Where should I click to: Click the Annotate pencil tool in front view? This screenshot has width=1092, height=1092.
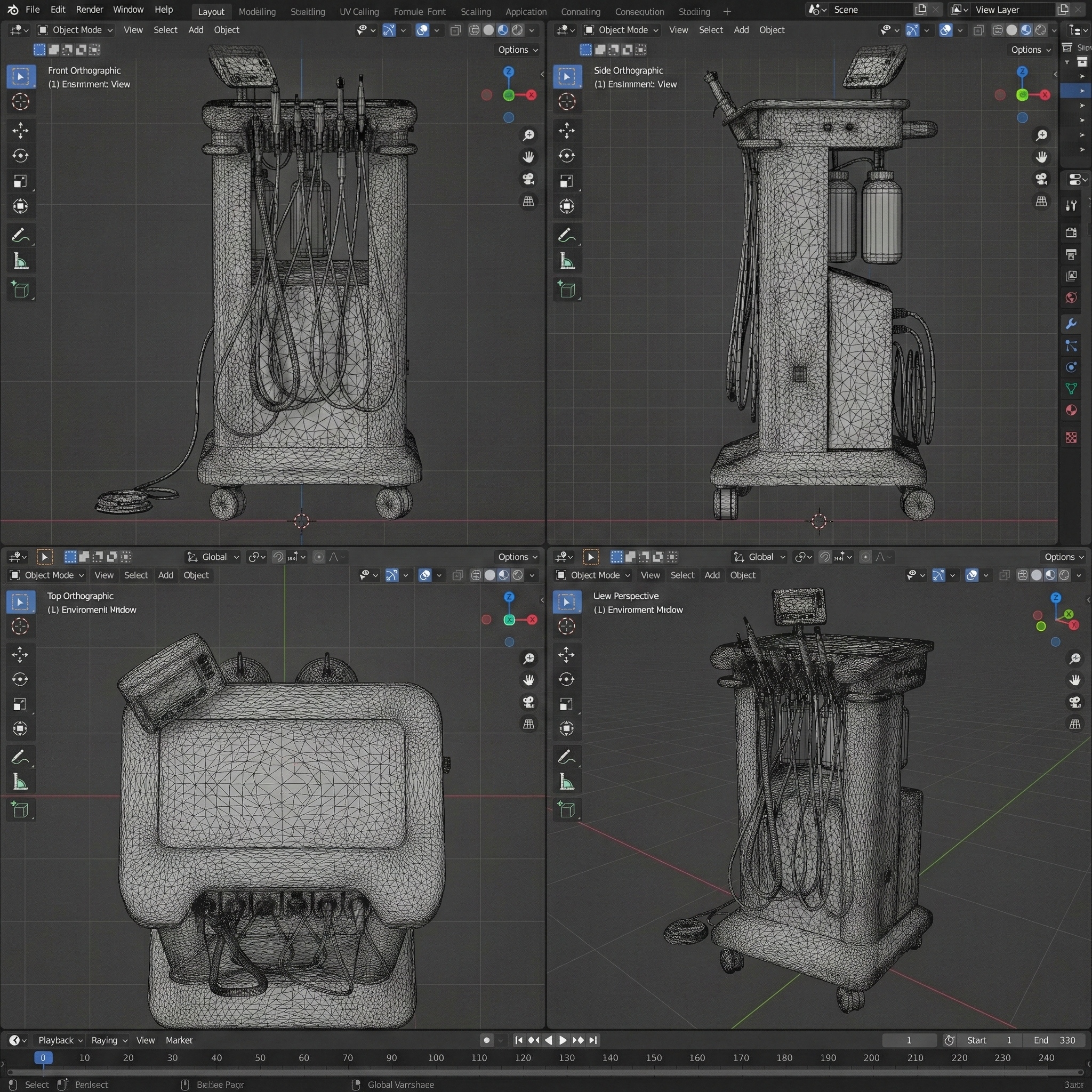coord(20,235)
